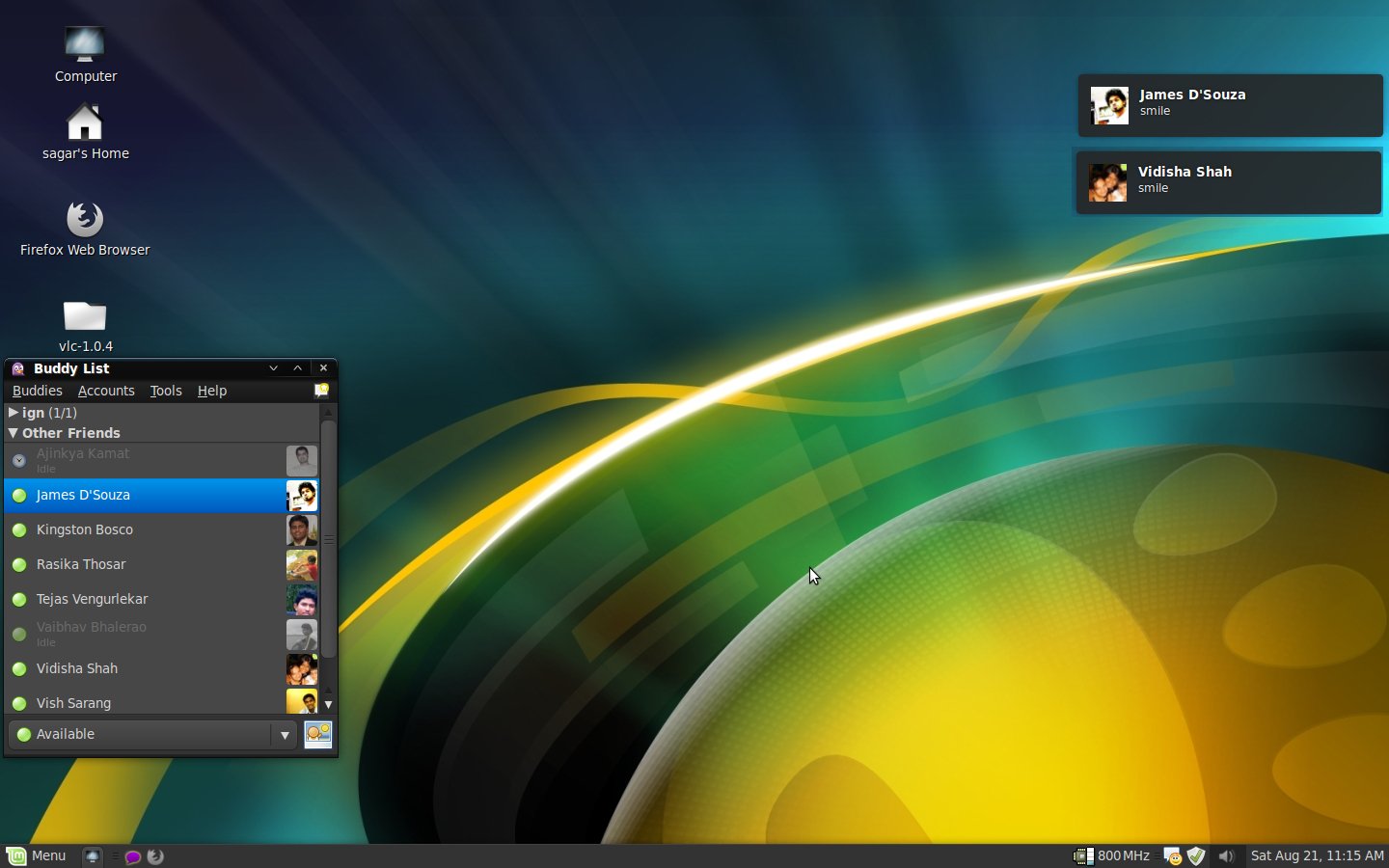1389x868 pixels.
Task: Open the Vidisha Shah notification popup
Action: tap(1229, 182)
